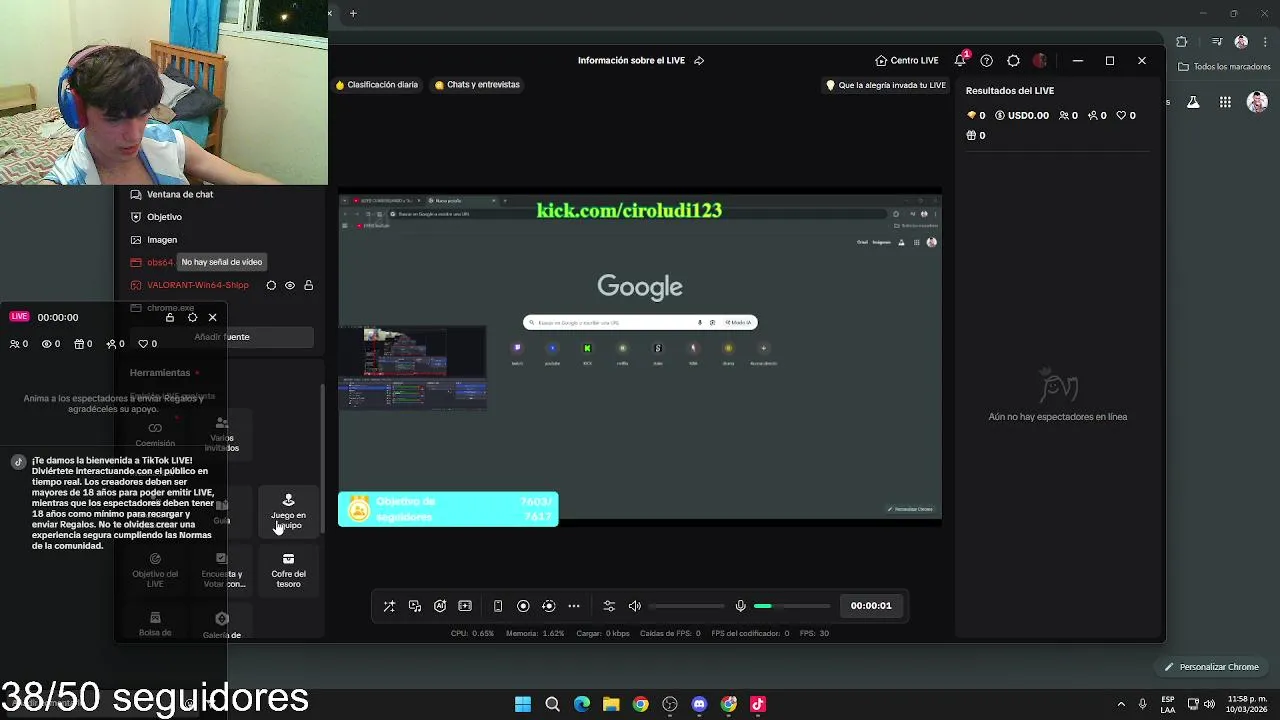Open the Encuesta y Votar tool

click(x=222, y=571)
